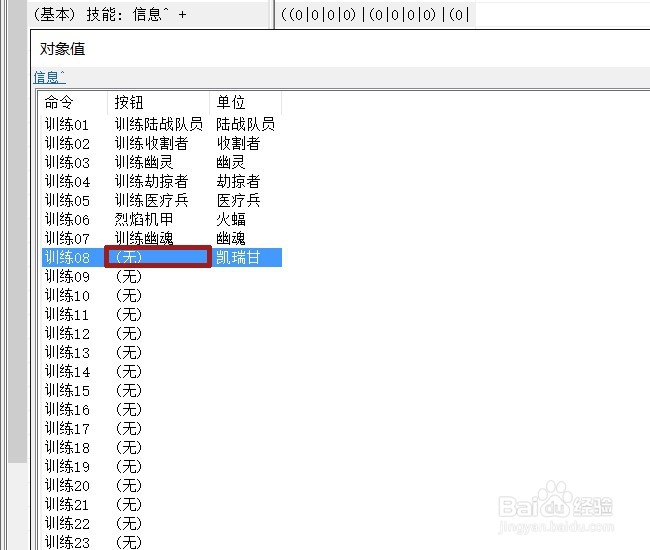This screenshot has height=550, width=650.
Task: Click the (无) cell in row 训练13
Action: pyautogui.click(x=129, y=353)
